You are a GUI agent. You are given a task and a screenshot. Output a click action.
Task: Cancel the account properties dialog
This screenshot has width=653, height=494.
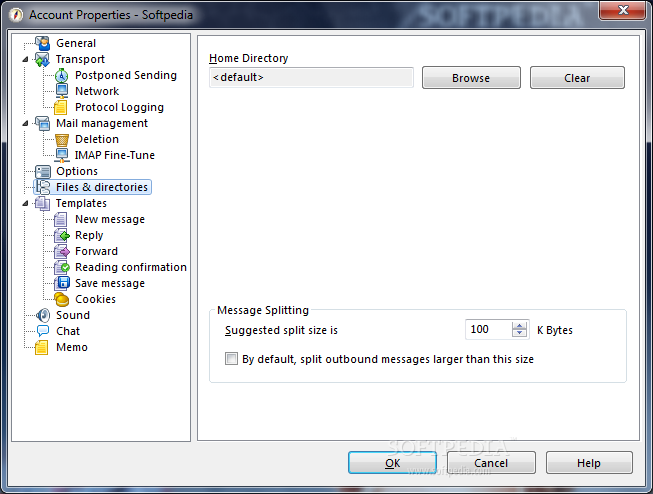(x=491, y=463)
